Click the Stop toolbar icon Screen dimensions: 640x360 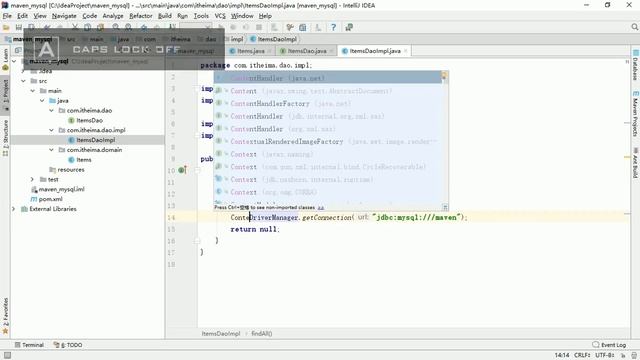pyautogui.click(x=259, y=27)
